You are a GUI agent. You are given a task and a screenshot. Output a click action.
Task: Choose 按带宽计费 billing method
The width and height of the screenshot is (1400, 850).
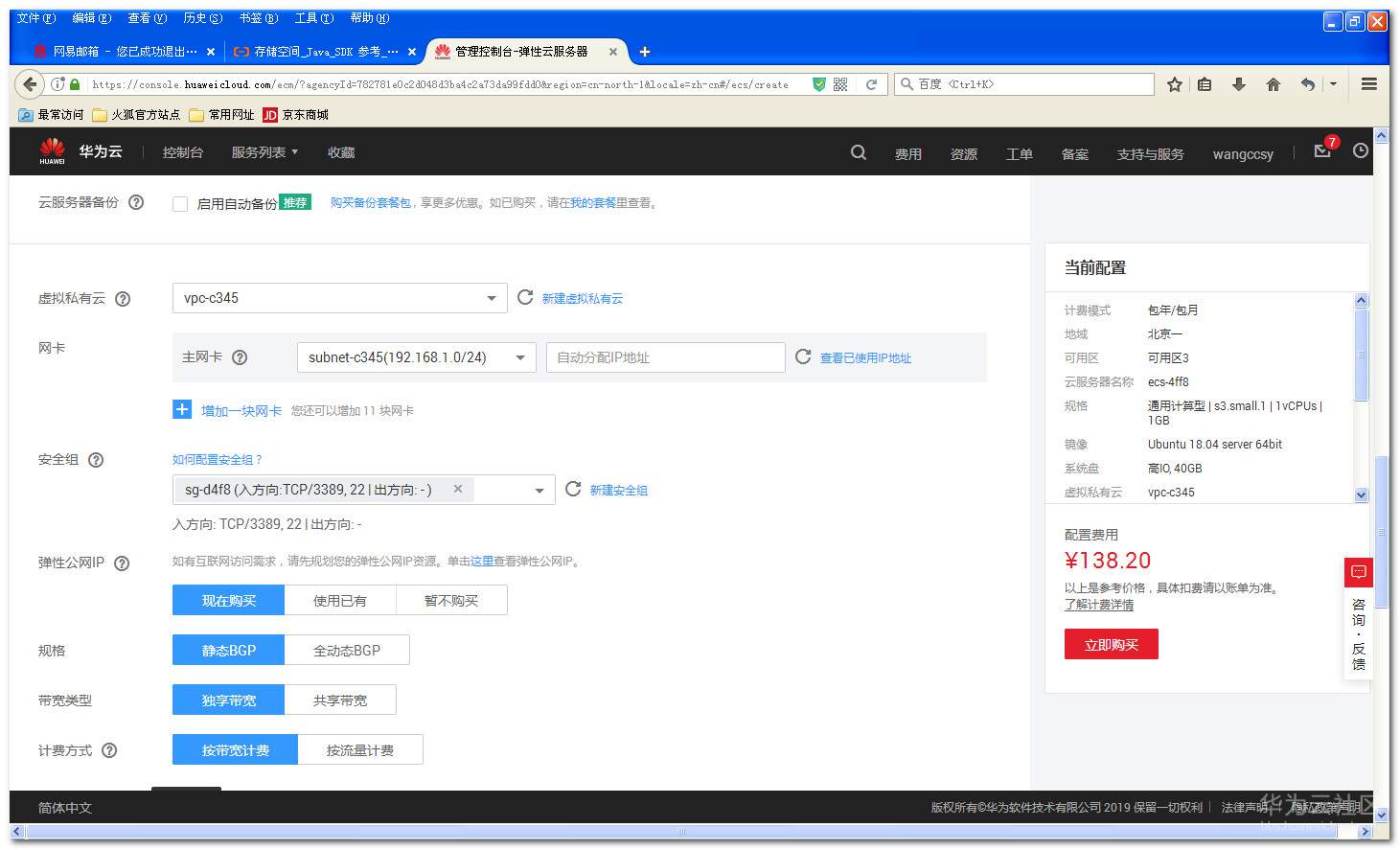(x=236, y=749)
